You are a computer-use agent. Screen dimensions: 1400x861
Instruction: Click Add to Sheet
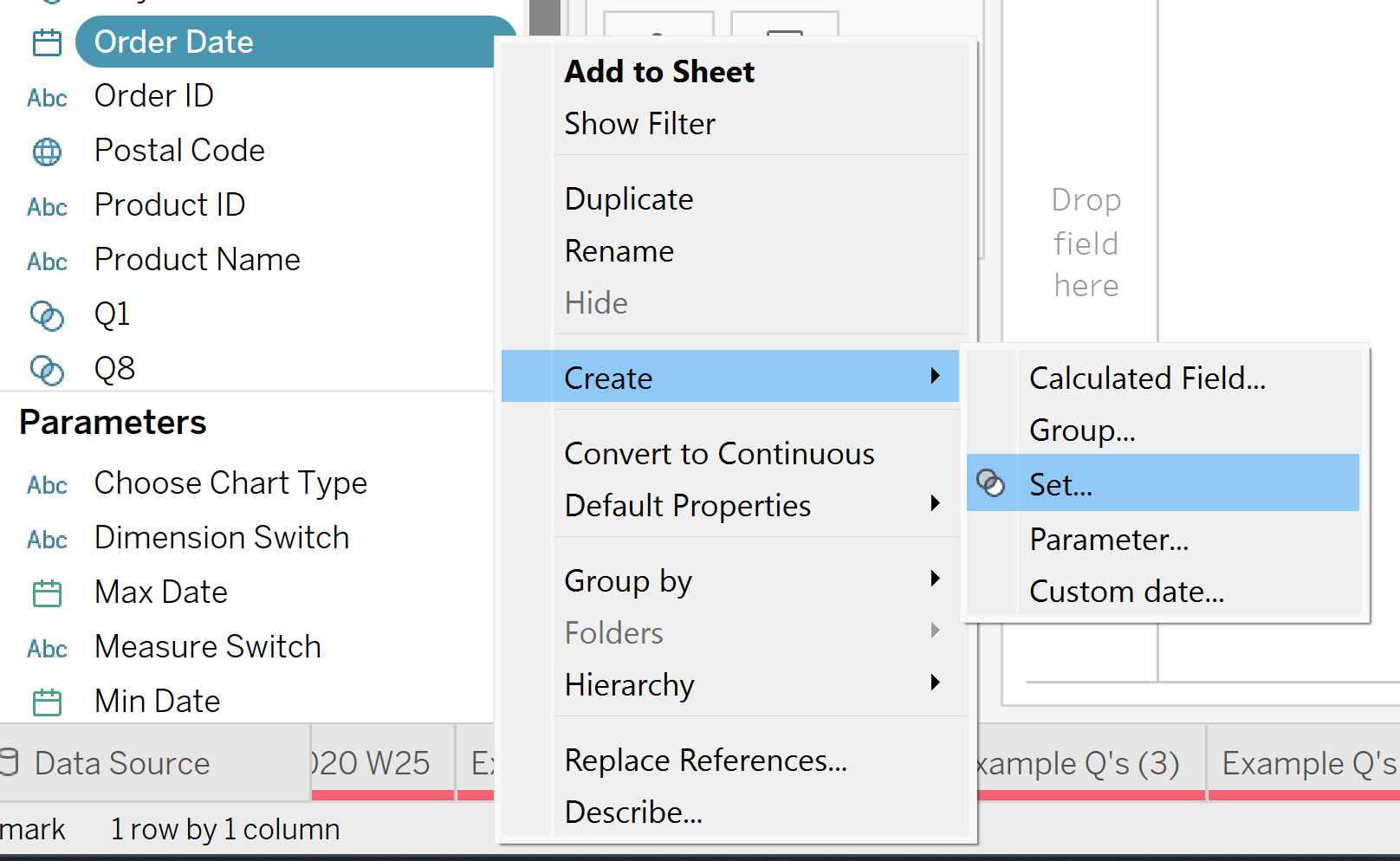pyautogui.click(x=659, y=72)
